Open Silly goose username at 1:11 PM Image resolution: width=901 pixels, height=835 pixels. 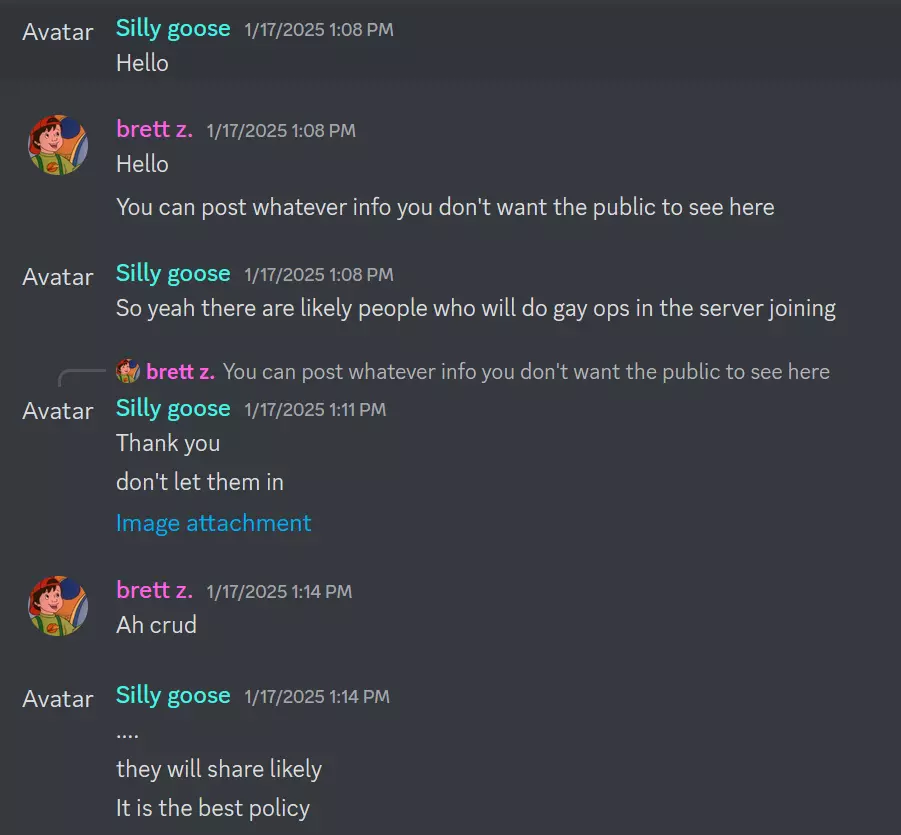tap(173, 408)
